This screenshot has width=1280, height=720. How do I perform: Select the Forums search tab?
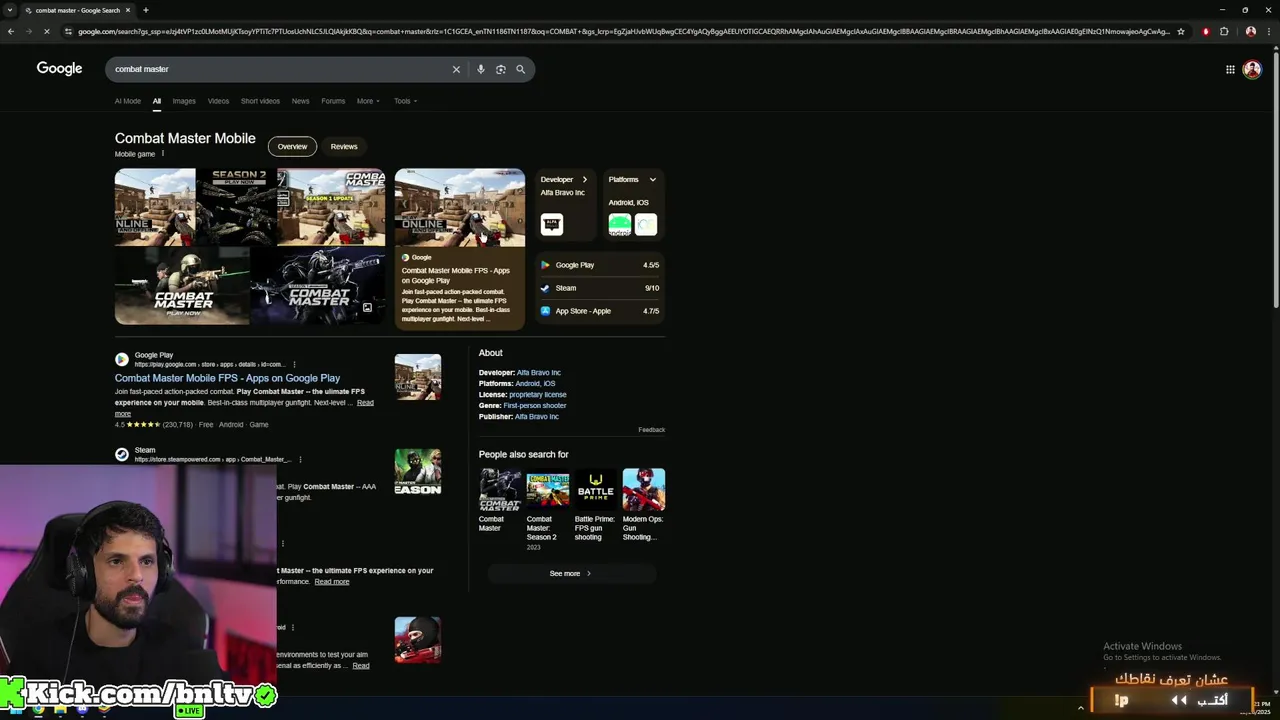click(333, 101)
